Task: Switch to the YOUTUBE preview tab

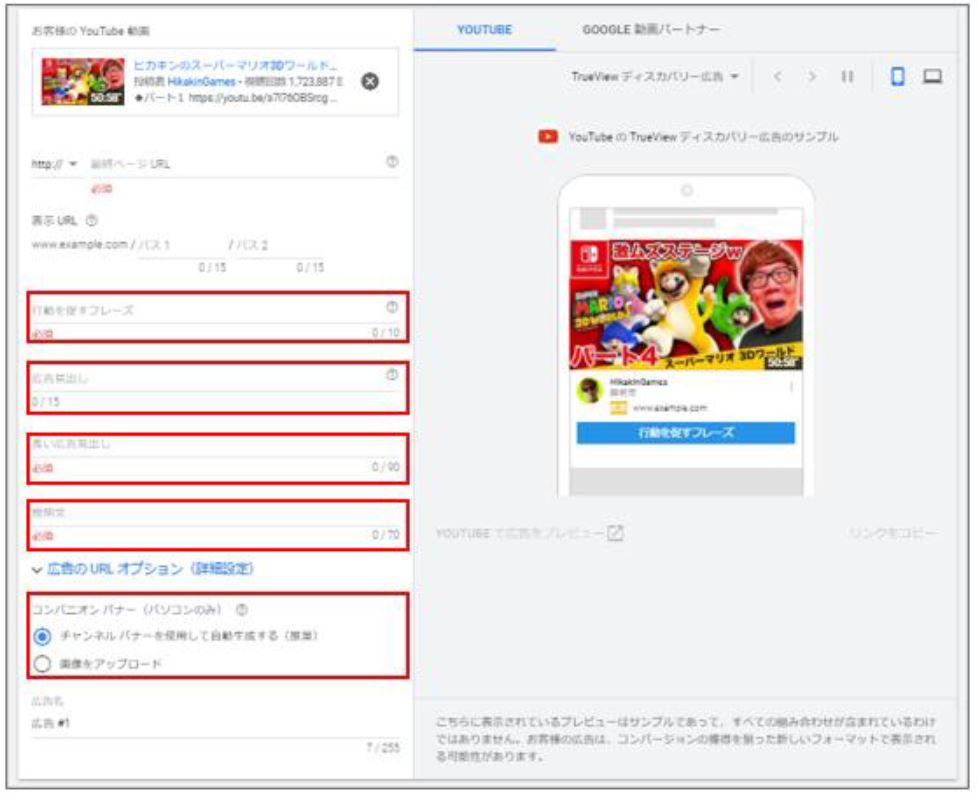Action: [x=485, y=30]
